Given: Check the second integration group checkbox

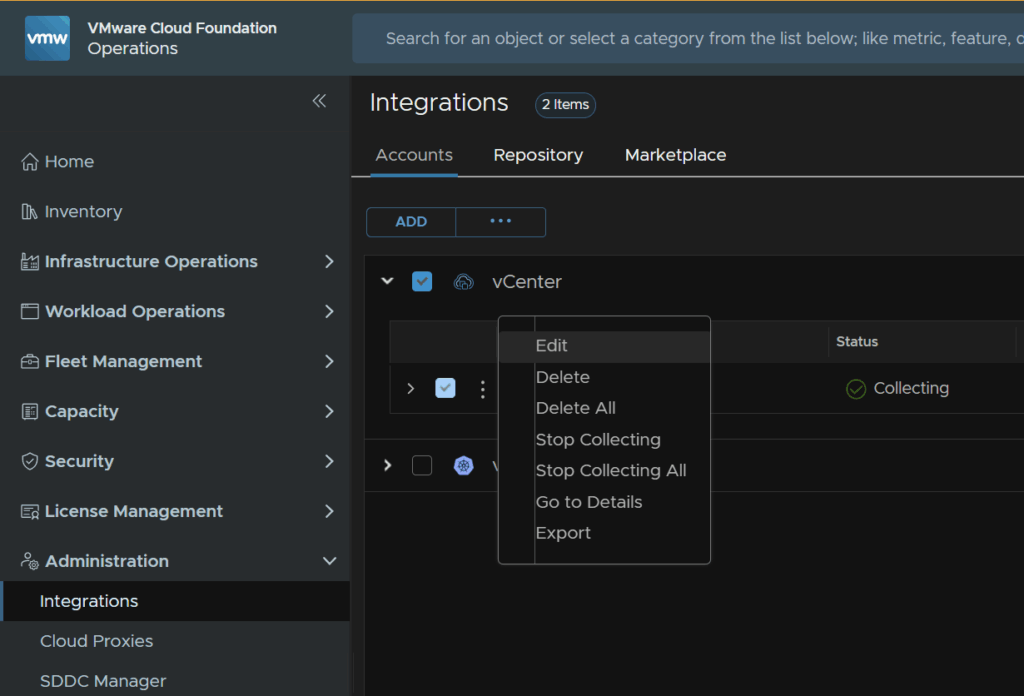Looking at the screenshot, I should click(422, 466).
